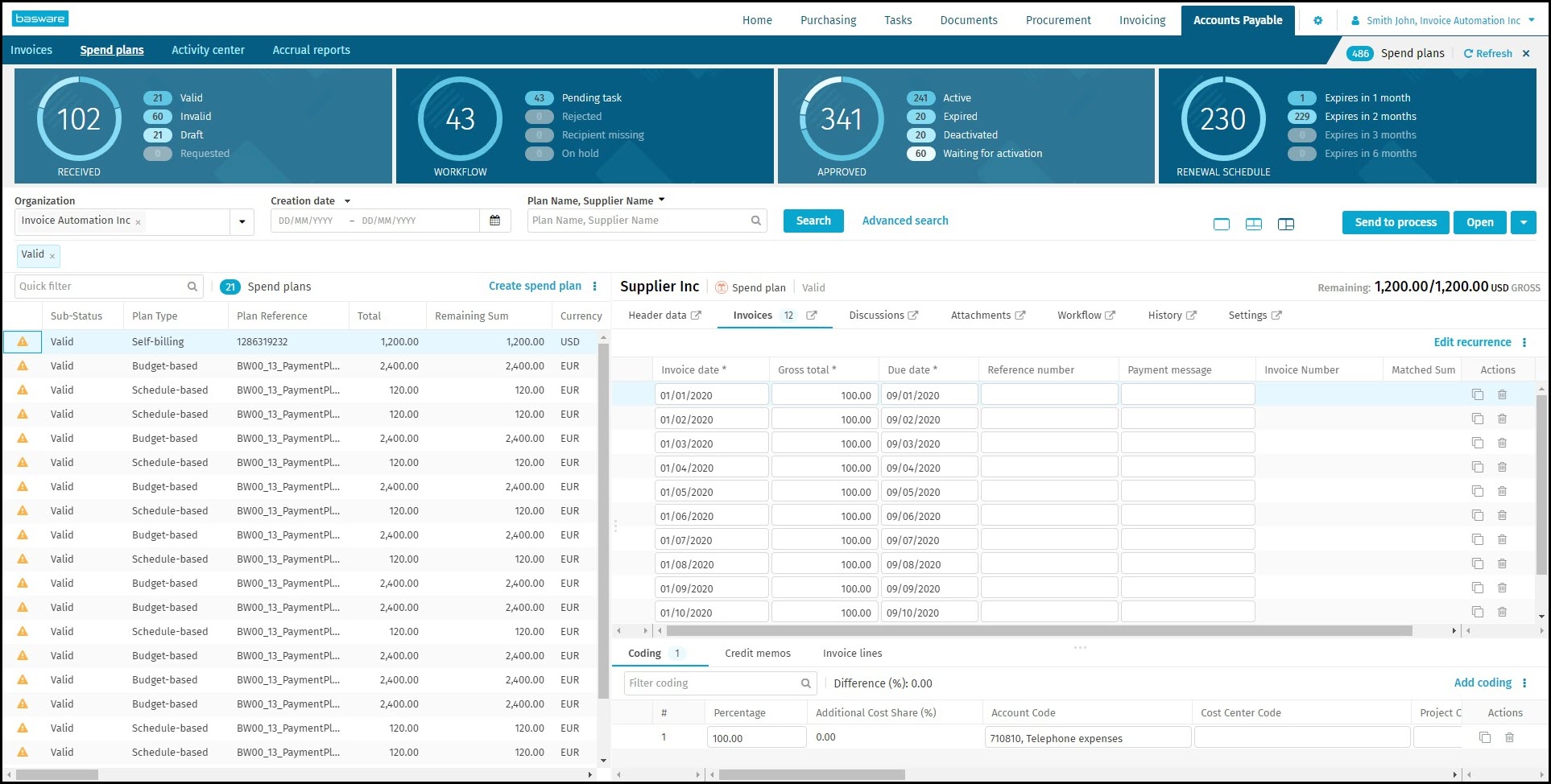Copy the 710810 coding row
1551x784 pixels.
point(1485,737)
